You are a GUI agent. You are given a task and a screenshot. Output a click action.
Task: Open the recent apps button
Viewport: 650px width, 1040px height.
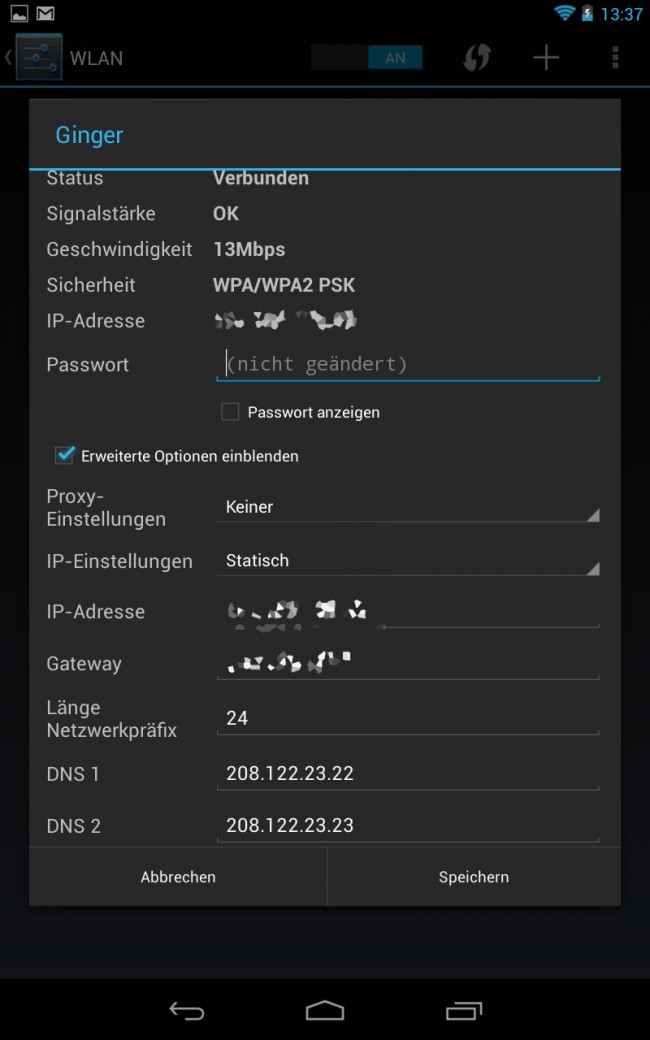pos(463,1011)
